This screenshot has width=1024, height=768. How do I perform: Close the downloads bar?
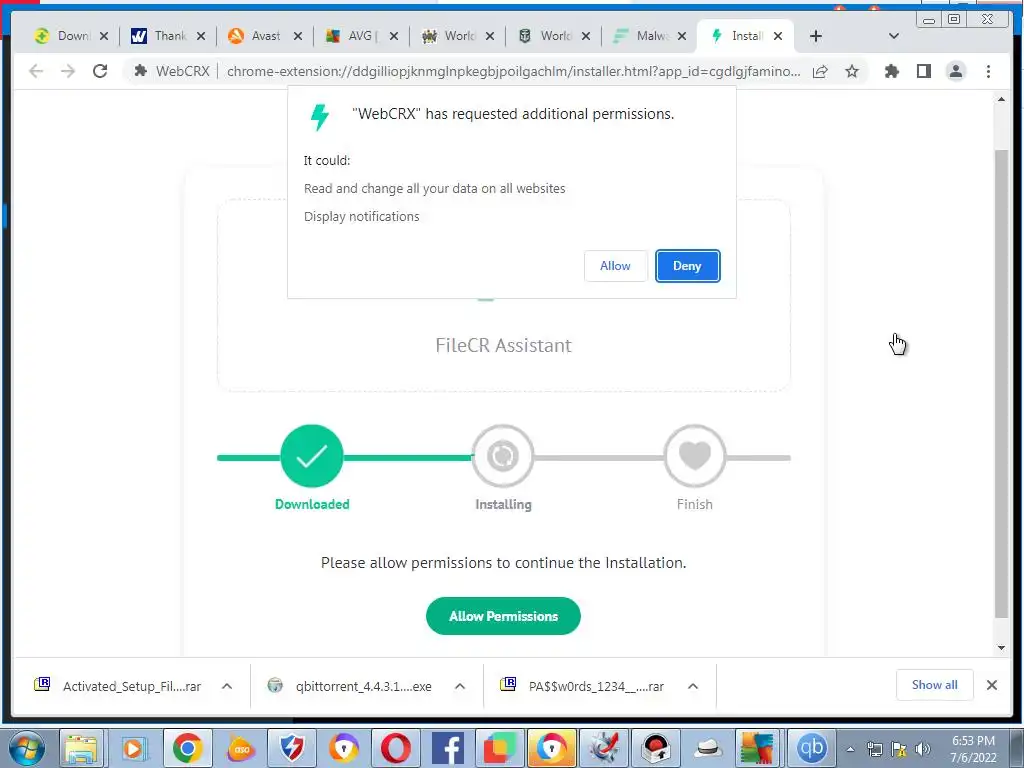(x=991, y=684)
